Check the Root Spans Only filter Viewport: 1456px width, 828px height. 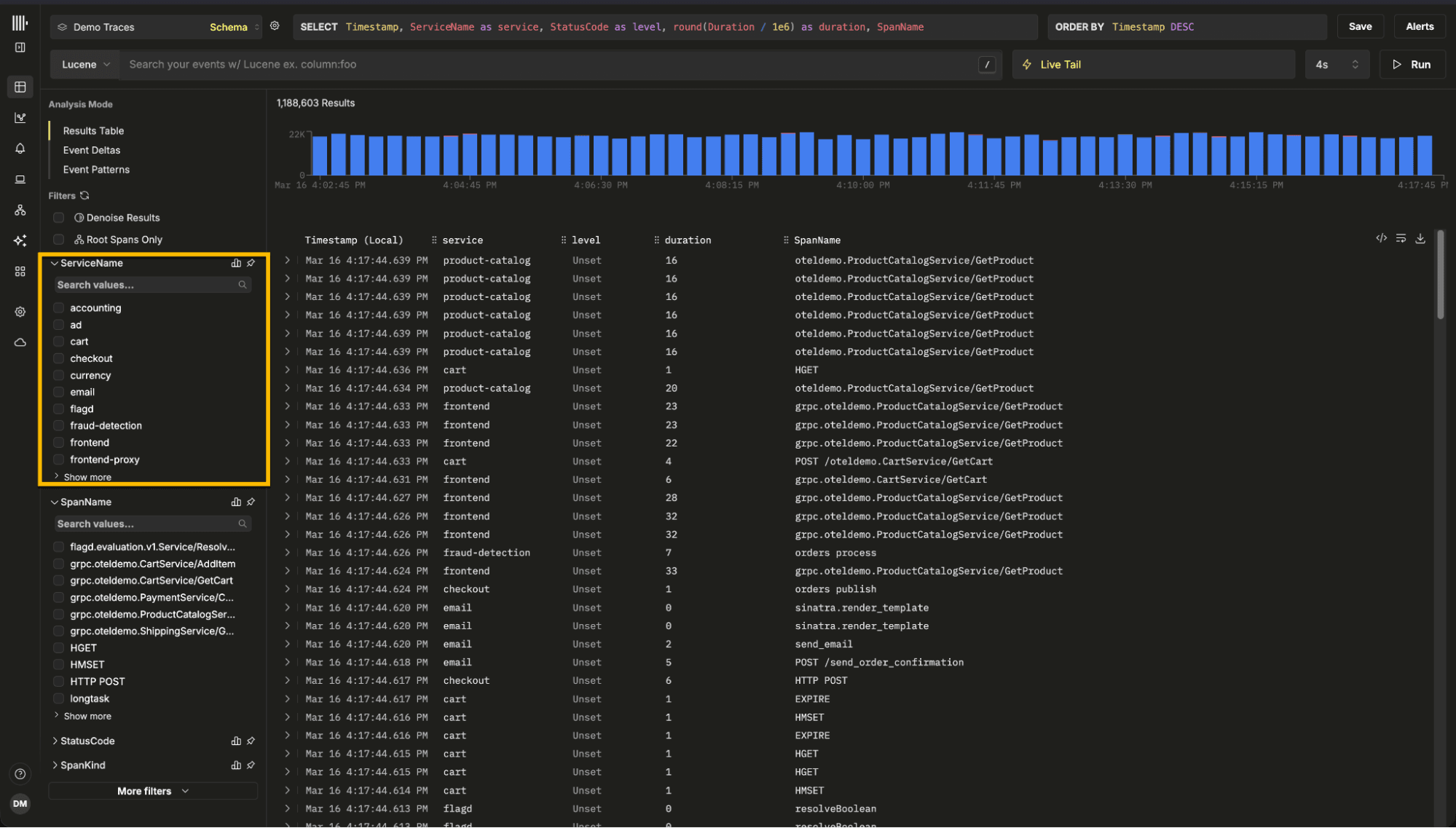59,240
